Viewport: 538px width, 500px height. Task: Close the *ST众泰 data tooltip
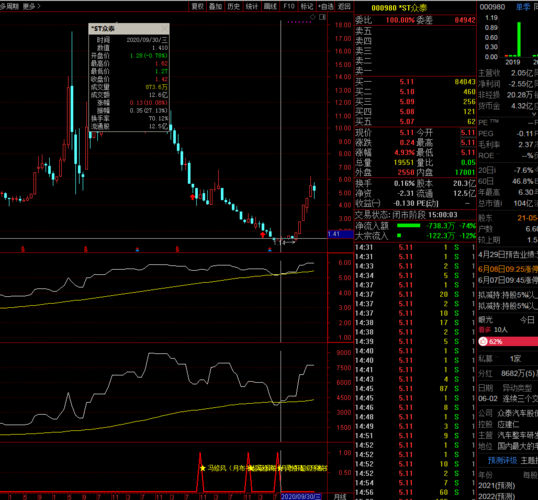coord(164,28)
